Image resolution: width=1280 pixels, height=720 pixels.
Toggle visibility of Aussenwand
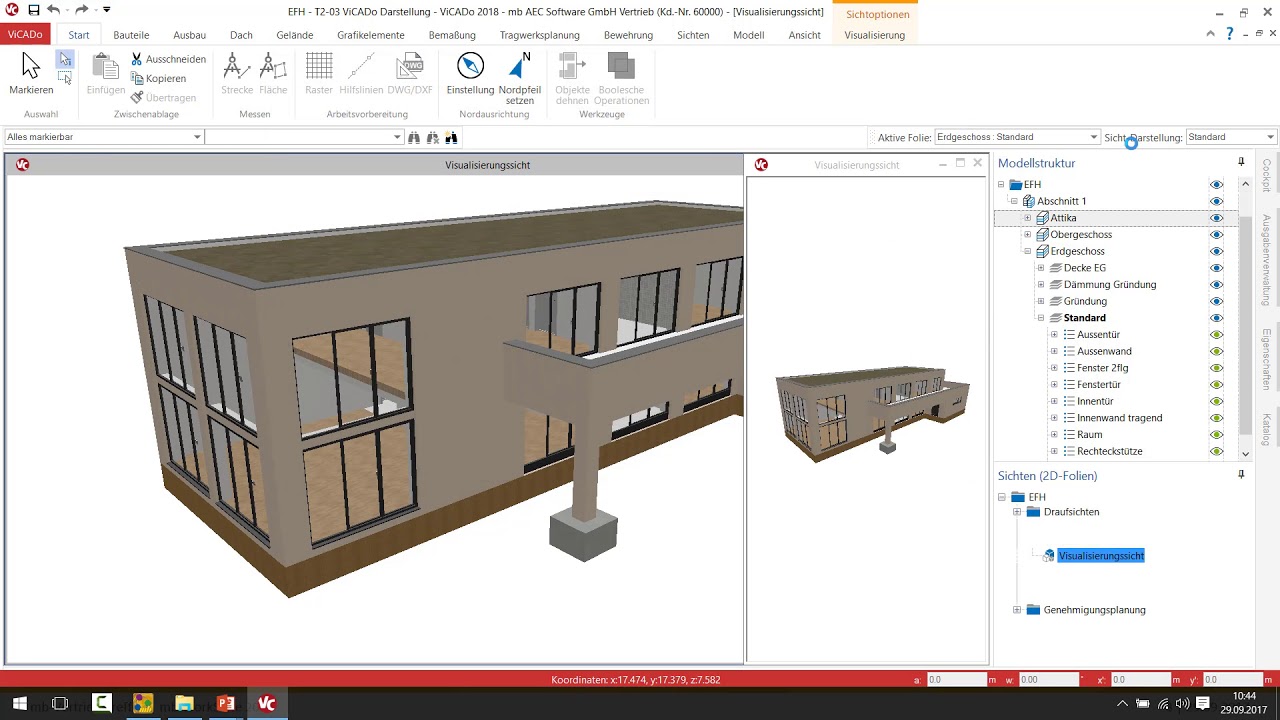(x=1217, y=351)
